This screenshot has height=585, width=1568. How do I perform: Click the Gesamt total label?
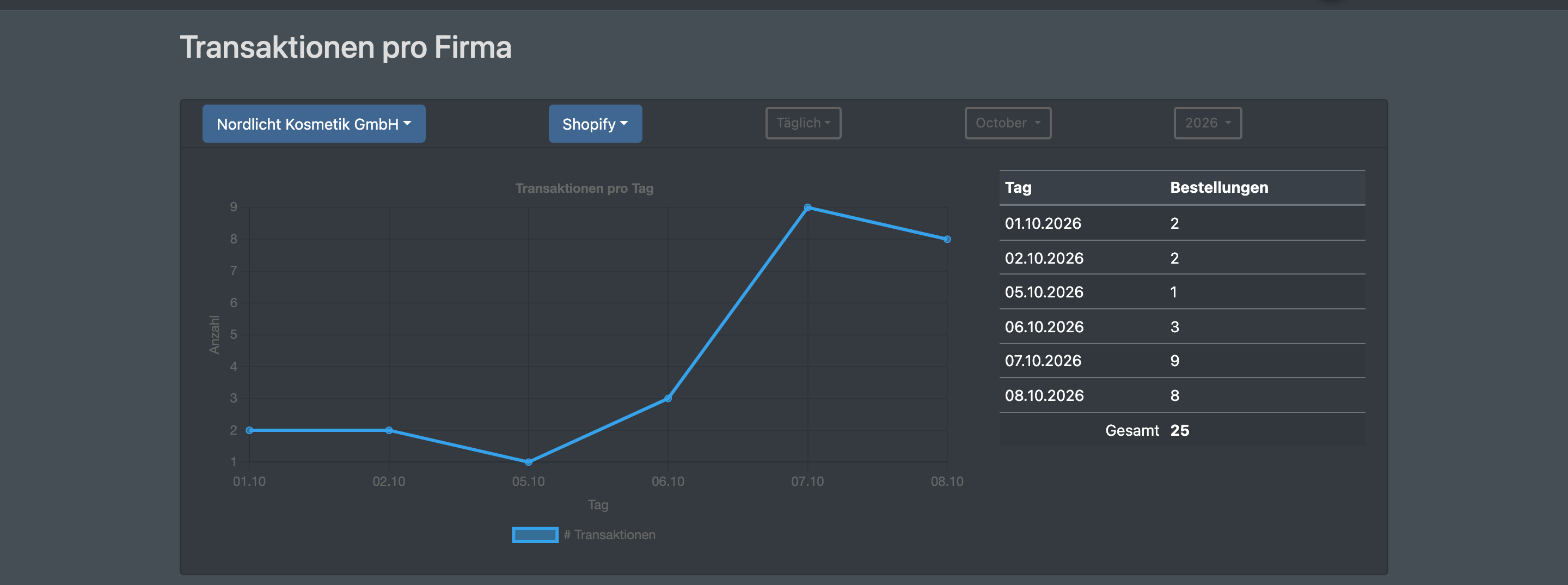1132,430
